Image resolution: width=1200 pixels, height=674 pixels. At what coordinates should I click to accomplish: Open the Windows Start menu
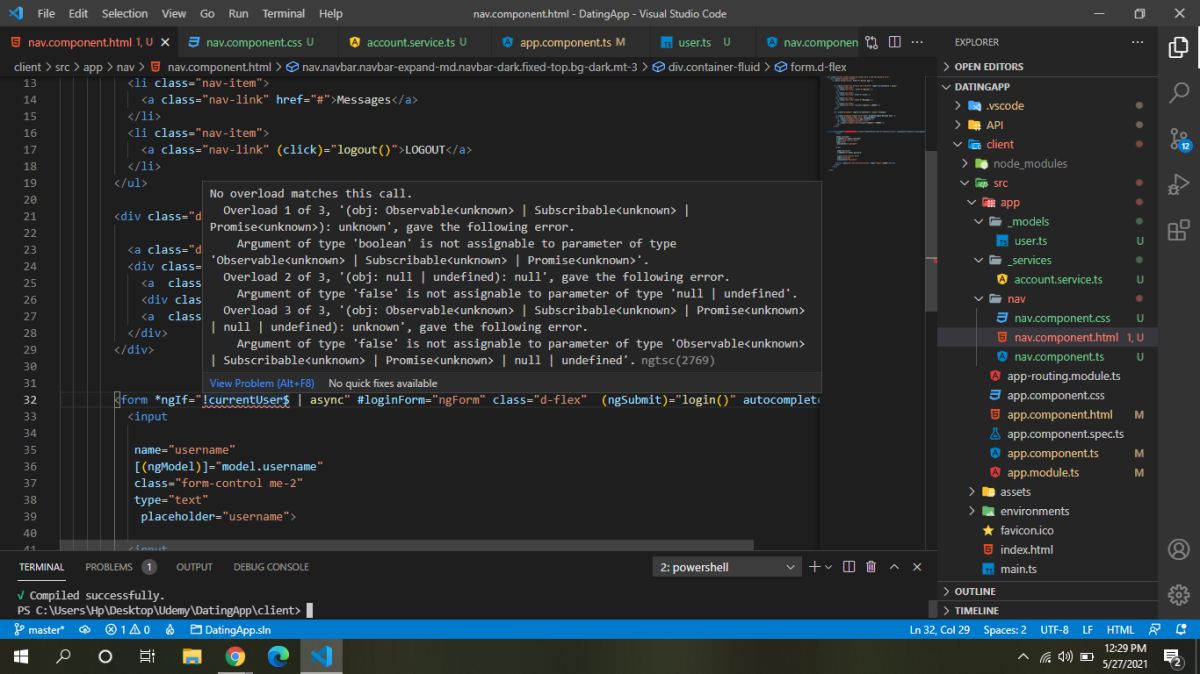pos(20,657)
